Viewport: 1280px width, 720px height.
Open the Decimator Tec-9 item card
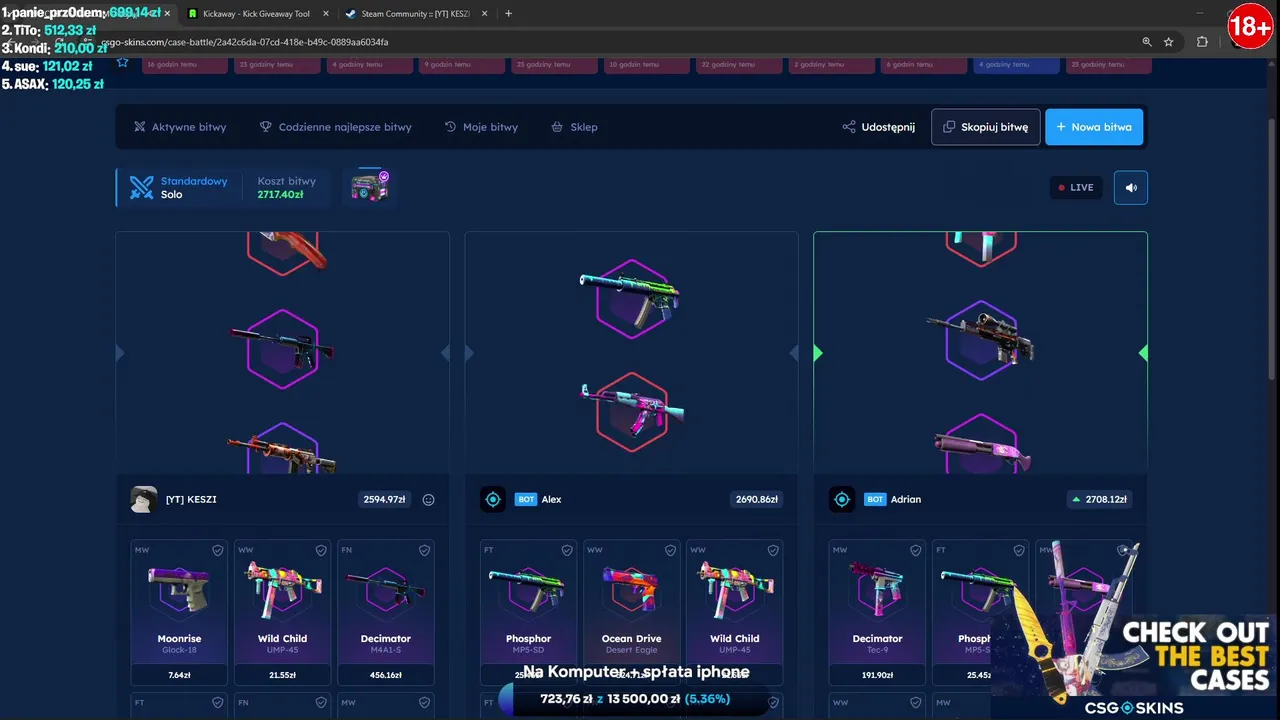[877, 612]
